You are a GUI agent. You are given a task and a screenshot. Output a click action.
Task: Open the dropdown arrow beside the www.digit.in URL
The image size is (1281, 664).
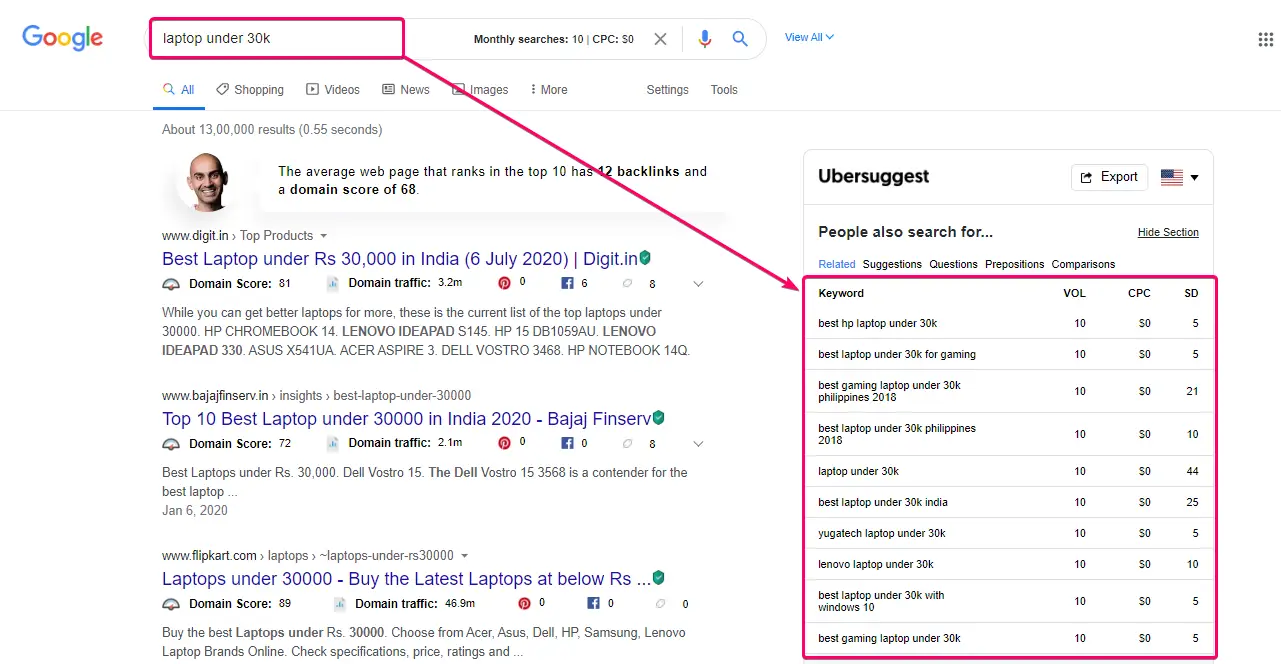tap(323, 236)
